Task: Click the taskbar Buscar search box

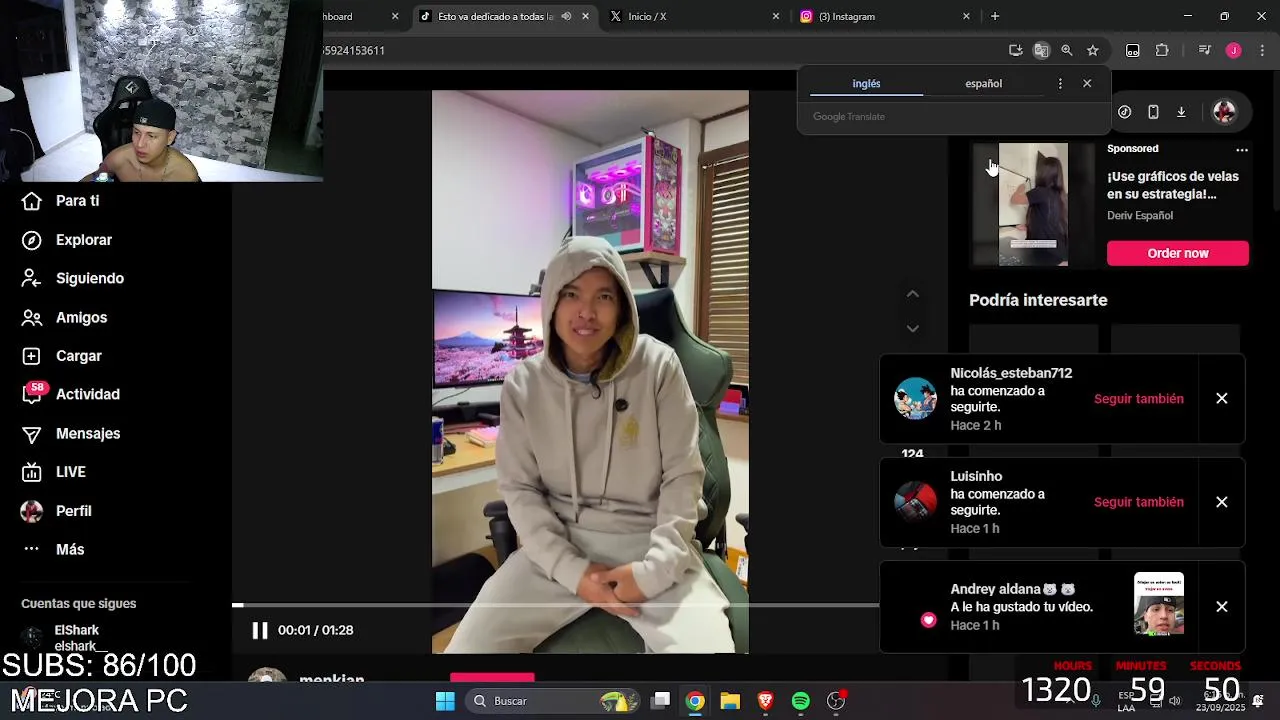Action: (x=554, y=701)
